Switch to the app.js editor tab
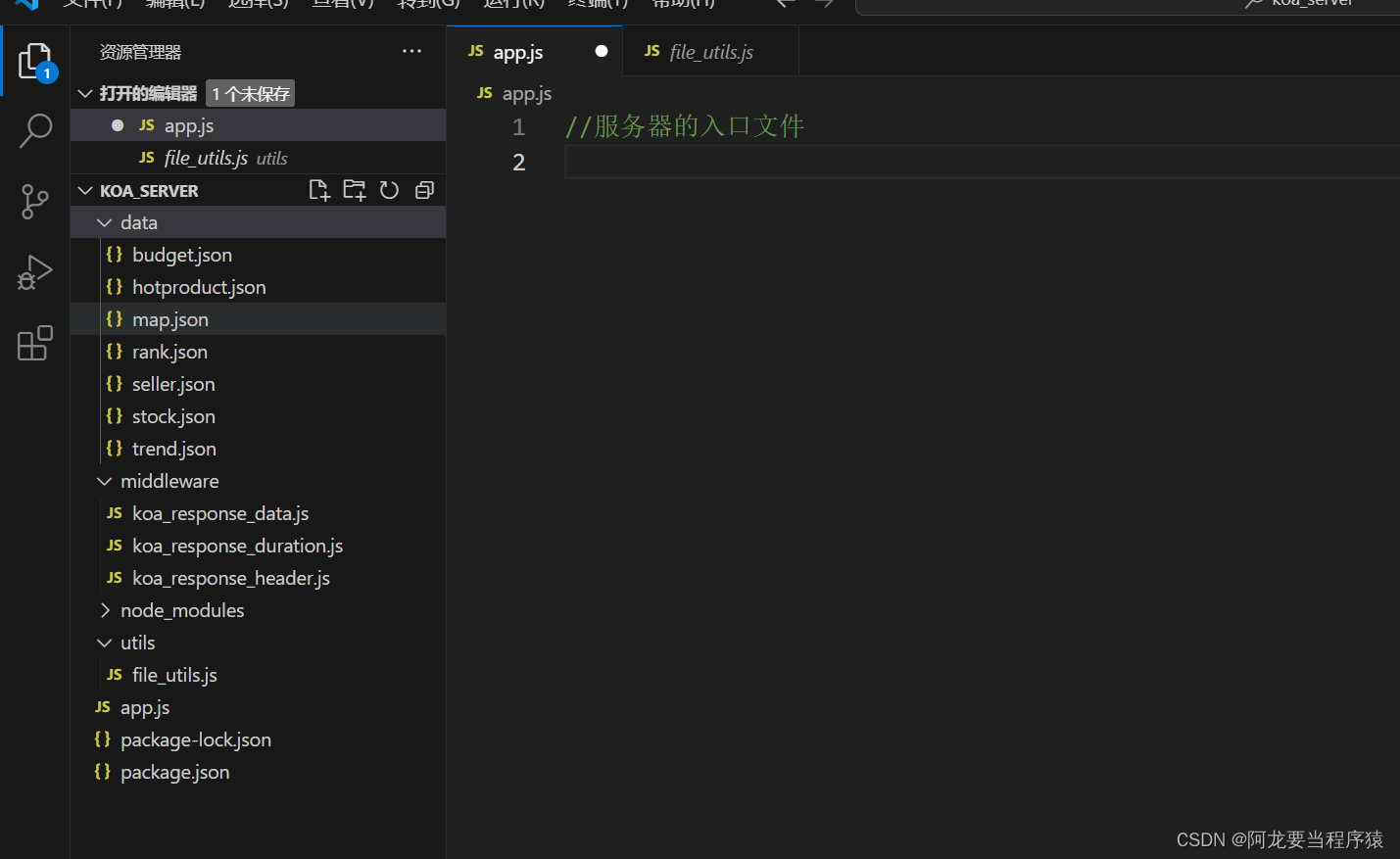1400x859 pixels. click(535, 51)
